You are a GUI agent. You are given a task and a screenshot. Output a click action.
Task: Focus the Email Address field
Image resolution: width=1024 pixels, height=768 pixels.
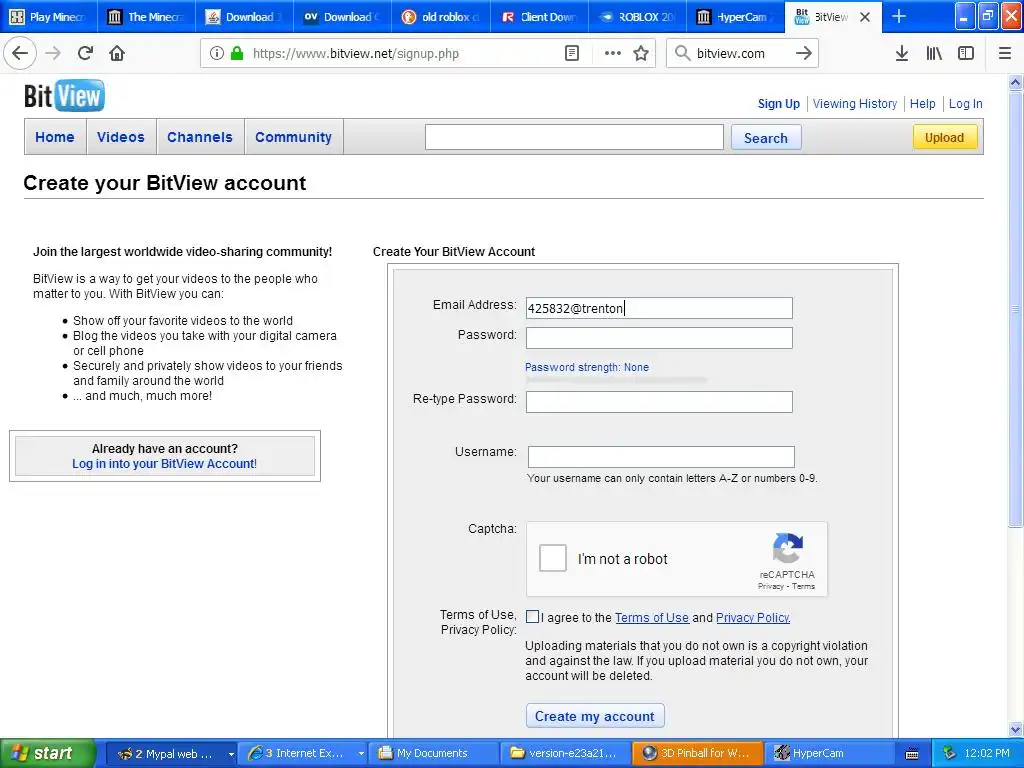pos(659,308)
